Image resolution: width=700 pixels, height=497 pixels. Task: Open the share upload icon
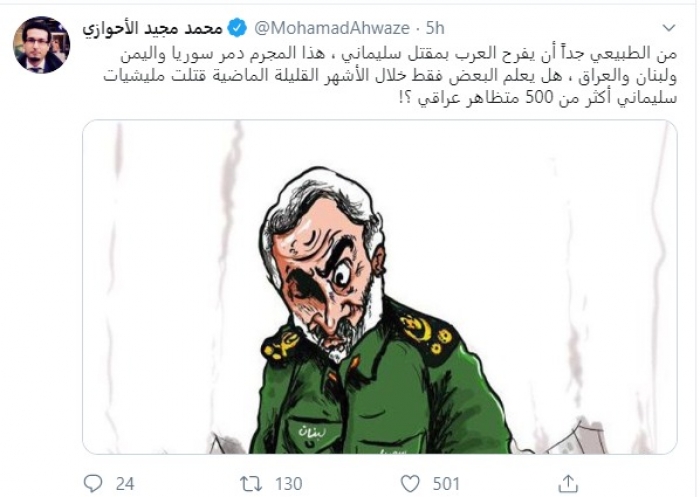568,484
